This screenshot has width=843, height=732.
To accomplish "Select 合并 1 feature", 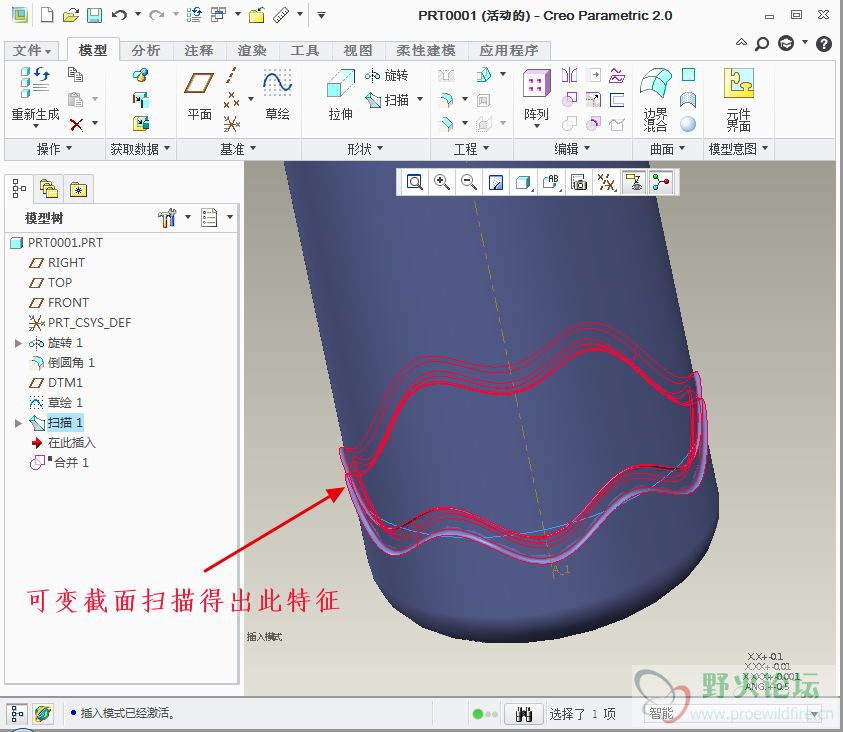I will coord(59,462).
